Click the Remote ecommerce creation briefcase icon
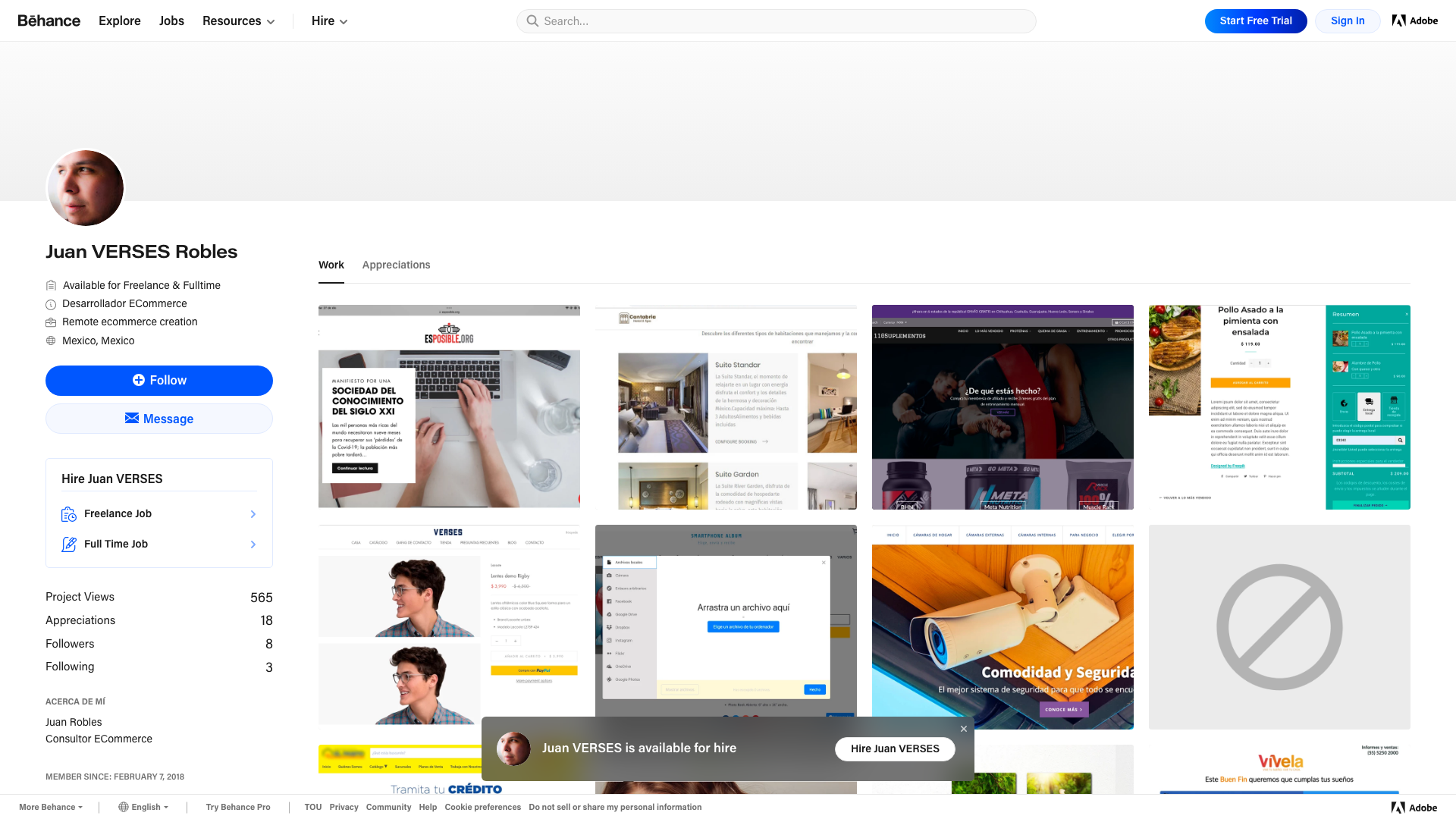 pyautogui.click(x=51, y=322)
